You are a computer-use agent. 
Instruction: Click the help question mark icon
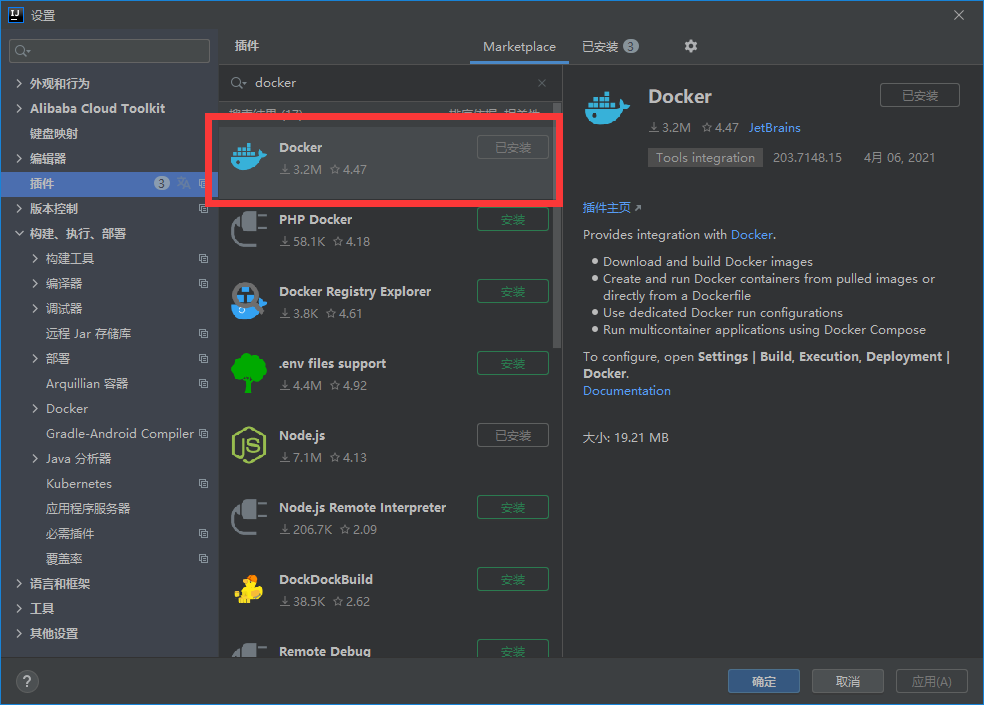[26, 681]
